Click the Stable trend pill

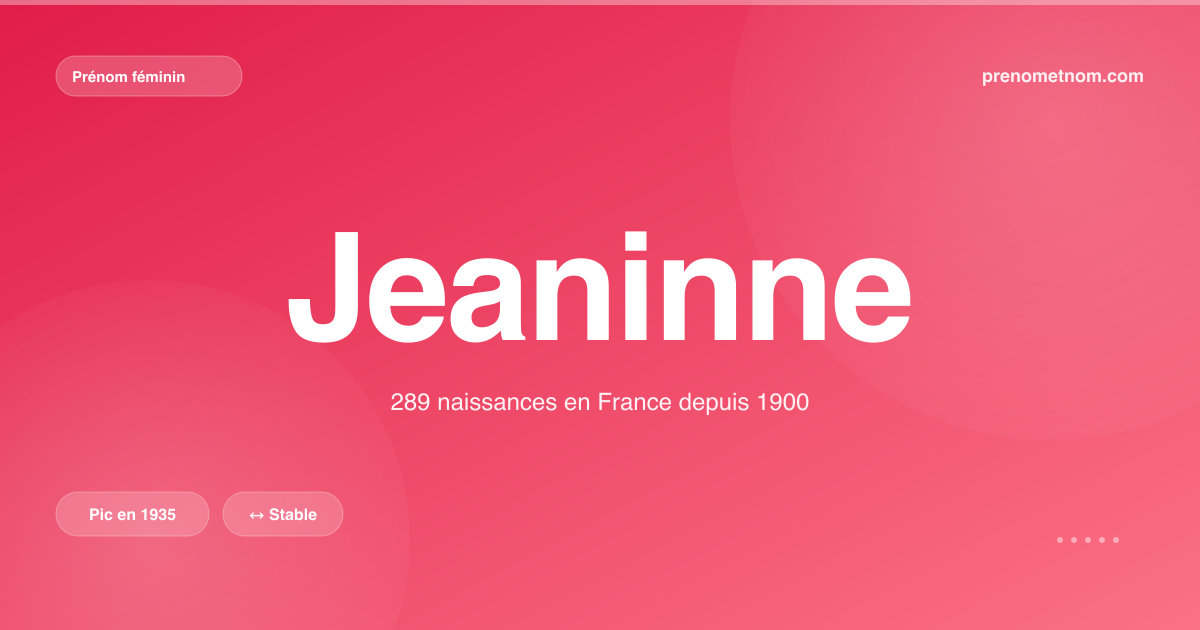point(283,514)
